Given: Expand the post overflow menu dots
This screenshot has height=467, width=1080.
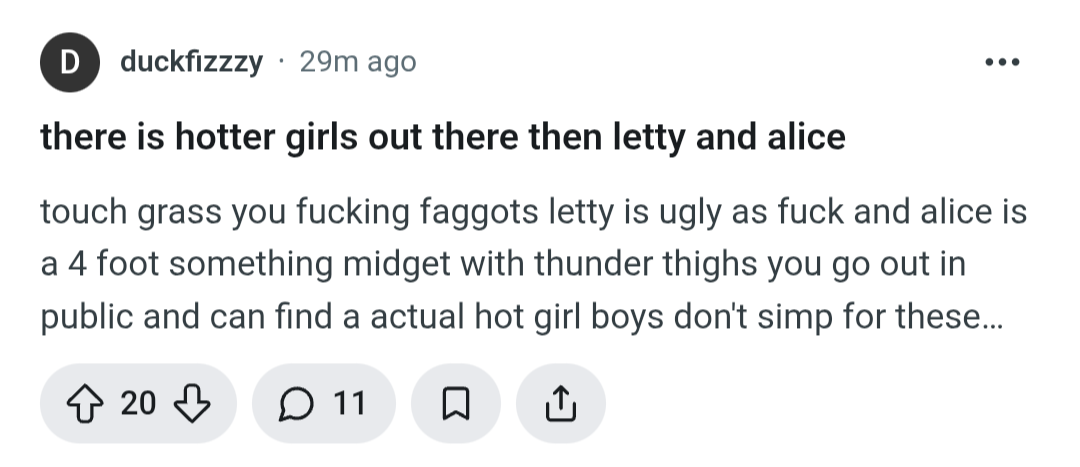Looking at the screenshot, I should coord(1000,62).
